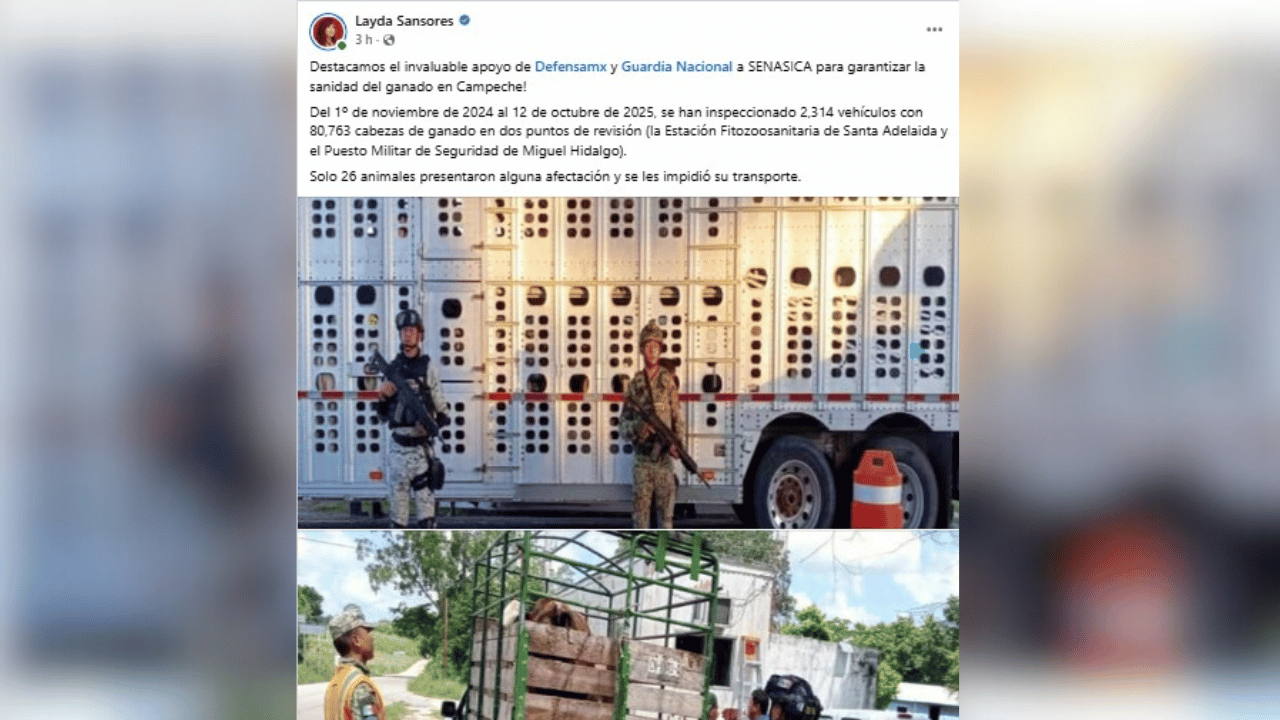Open the Layda Sansores name link
1280x720 pixels.
404,20
